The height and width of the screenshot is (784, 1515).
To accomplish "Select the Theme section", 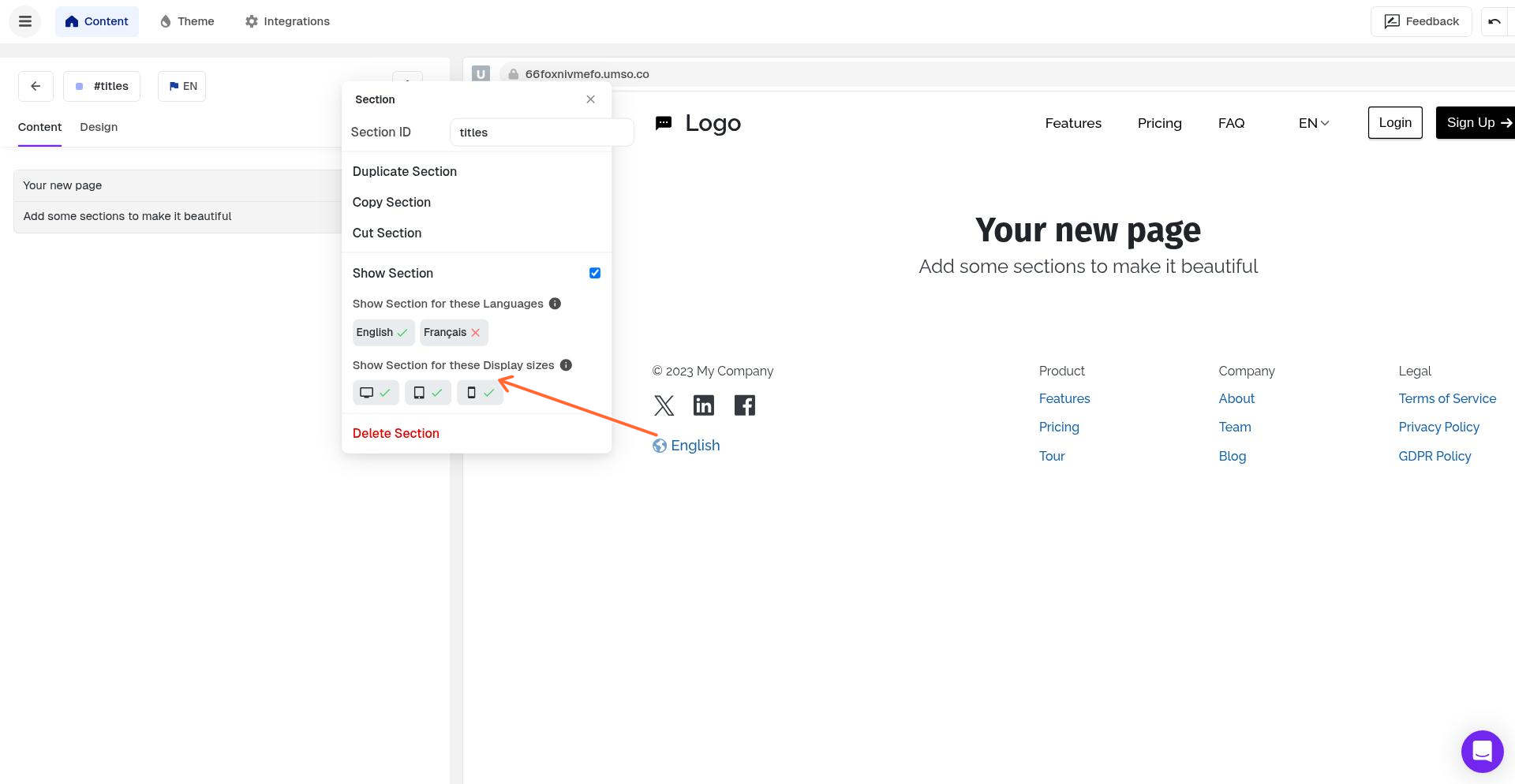I will (x=186, y=21).
